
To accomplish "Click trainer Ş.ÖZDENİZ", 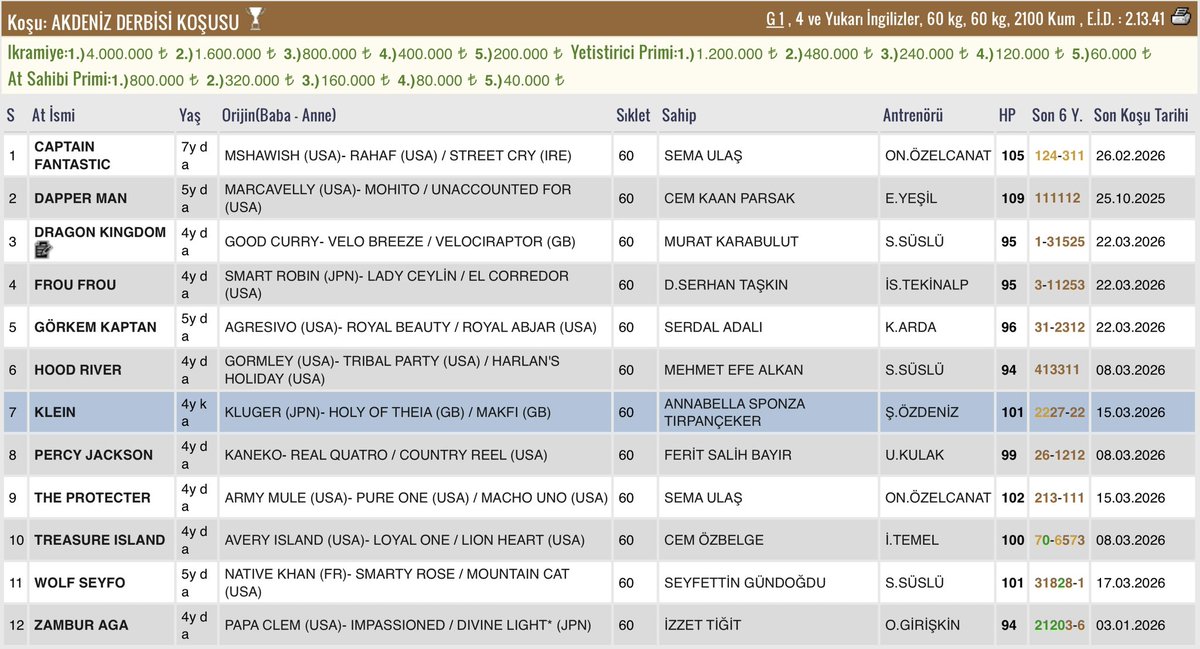I will pyautogui.click(x=924, y=412).
